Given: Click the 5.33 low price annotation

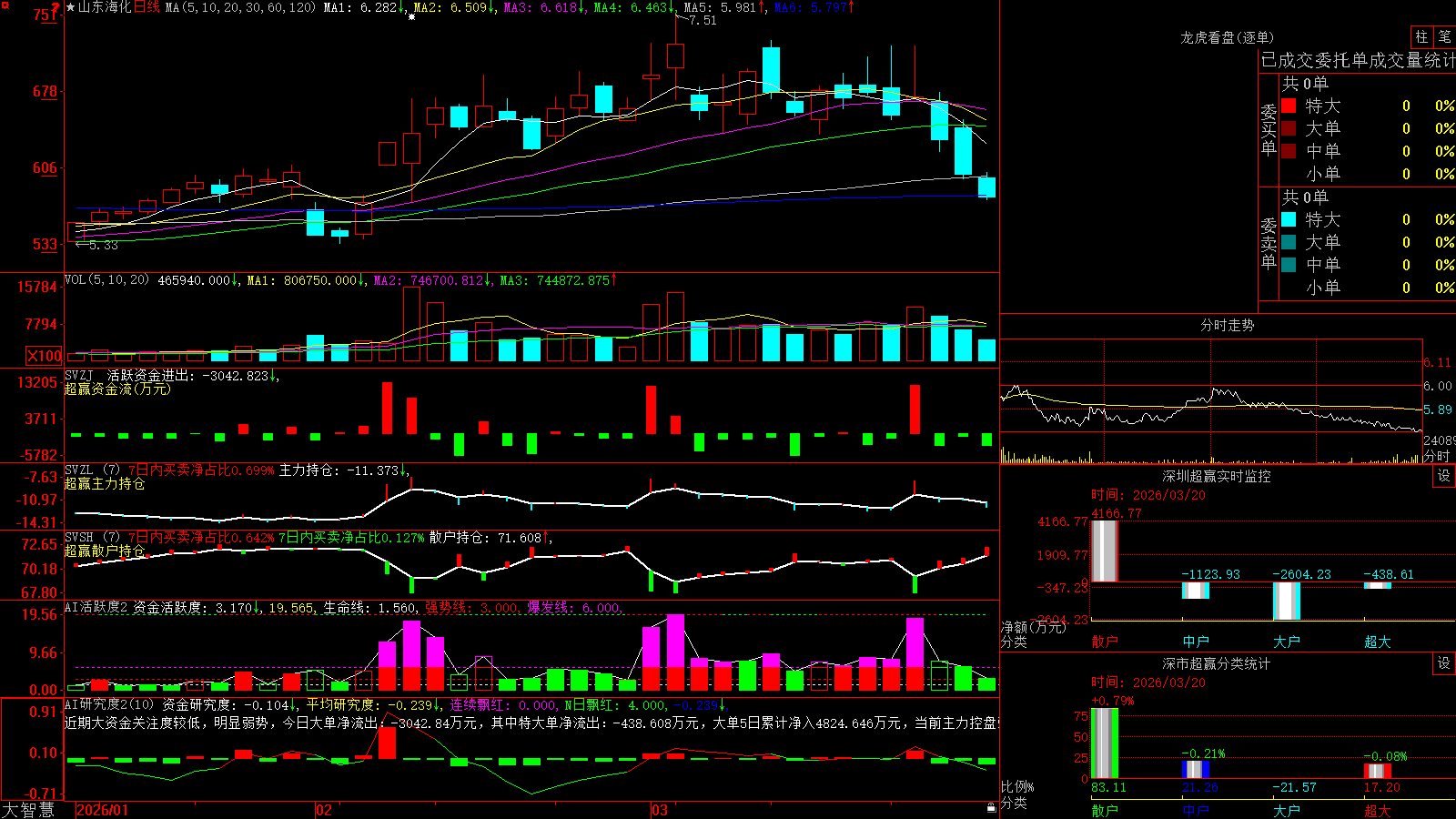Looking at the screenshot, I should [x=103, y=245].
